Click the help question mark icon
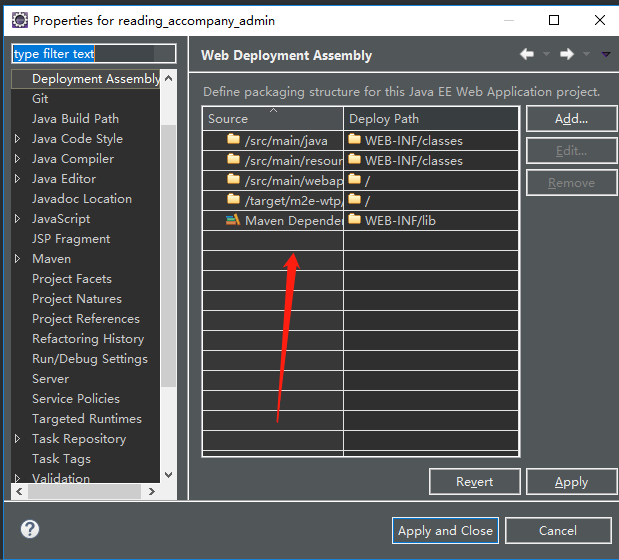Image resolution: width=619 pixels, height=560 pixels. (30, 529)
